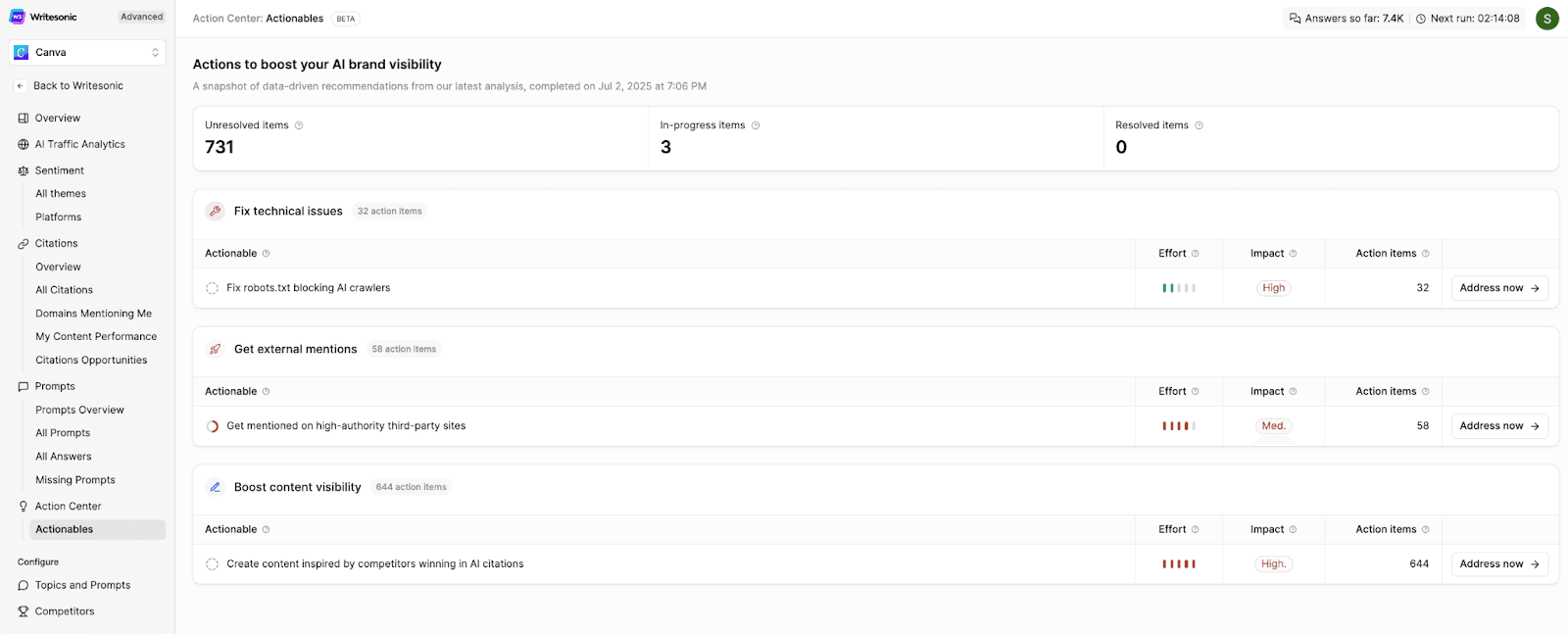Toggle status circle for Get mentioned on high-authority sites
The height and width of the screenshot is (634, 1568).
212,426
